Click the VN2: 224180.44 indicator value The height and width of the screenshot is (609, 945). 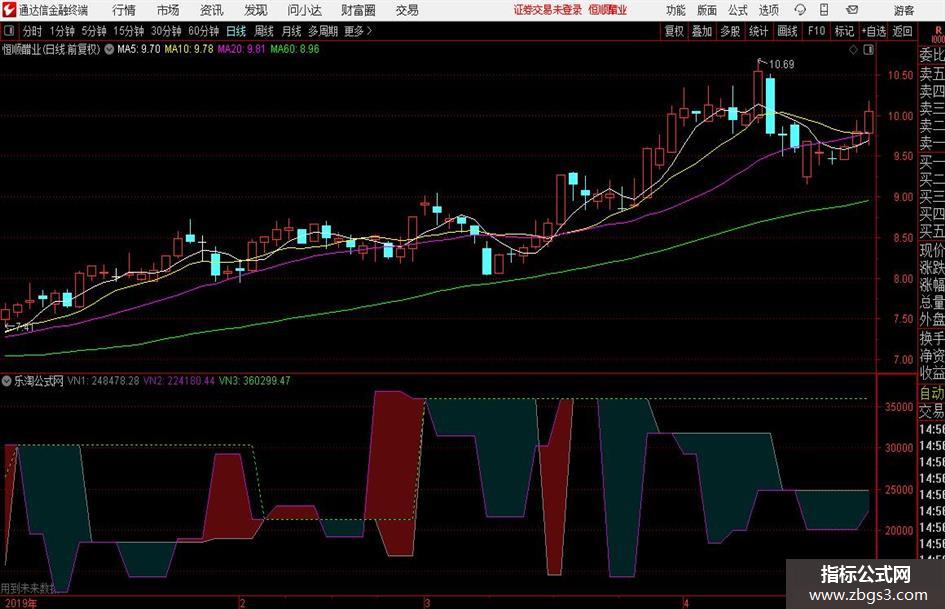coord(179,381)
